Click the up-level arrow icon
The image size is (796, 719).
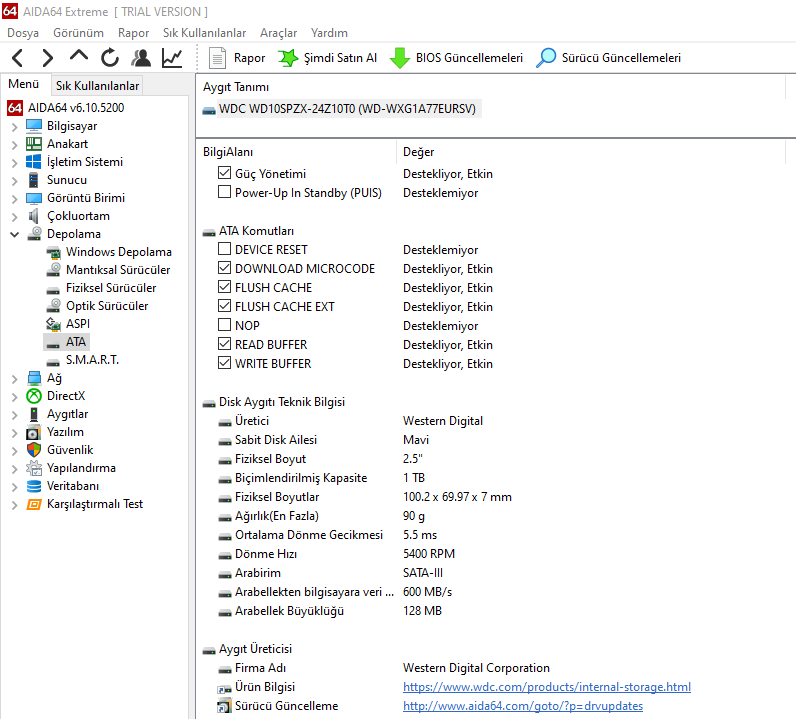(x=79, y=56)
